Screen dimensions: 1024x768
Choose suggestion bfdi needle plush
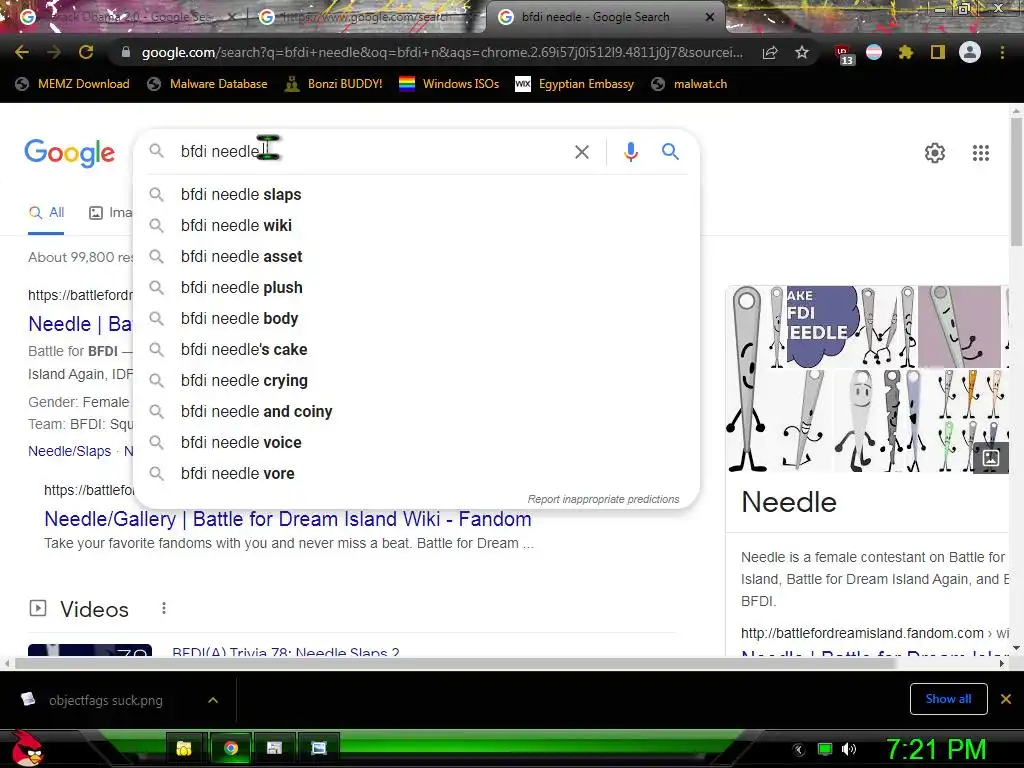(417, 287)
